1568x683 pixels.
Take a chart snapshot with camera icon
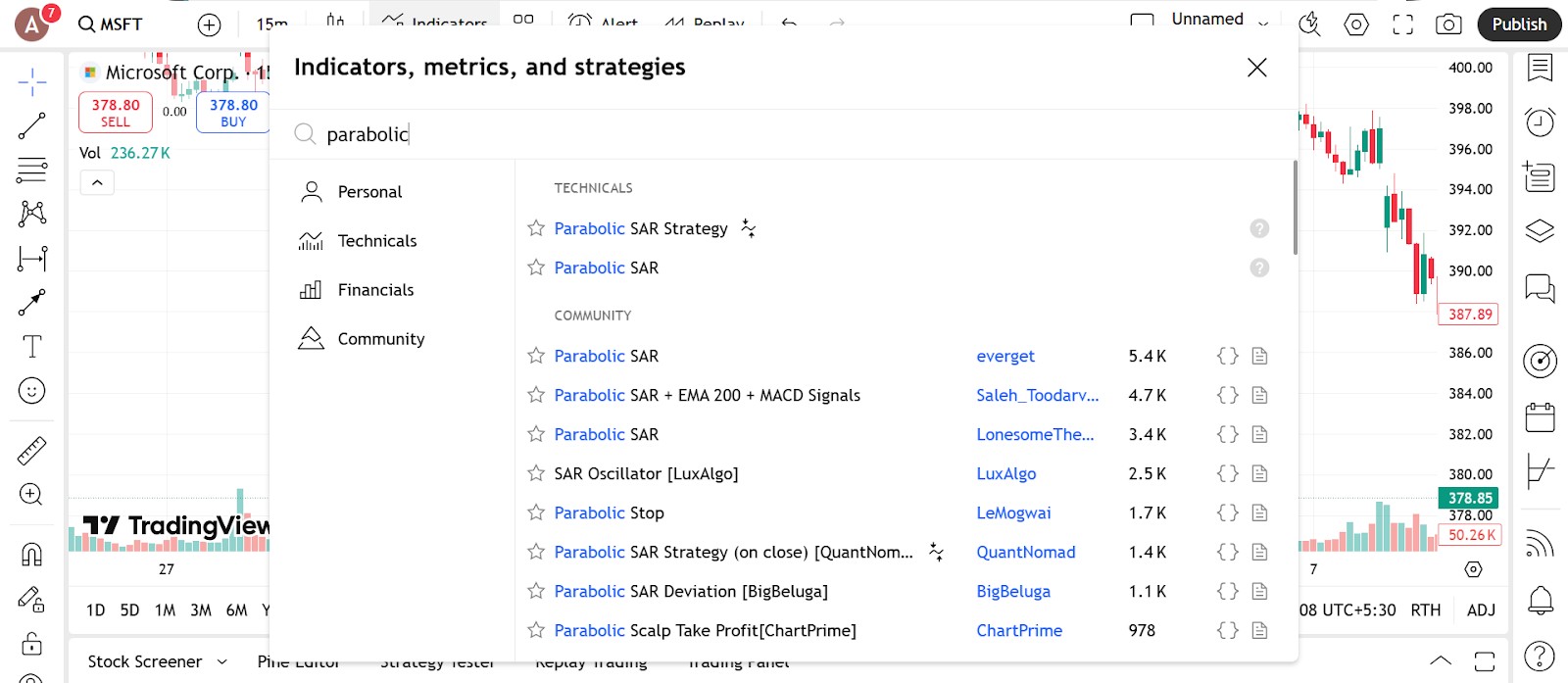click(1448, 24)
